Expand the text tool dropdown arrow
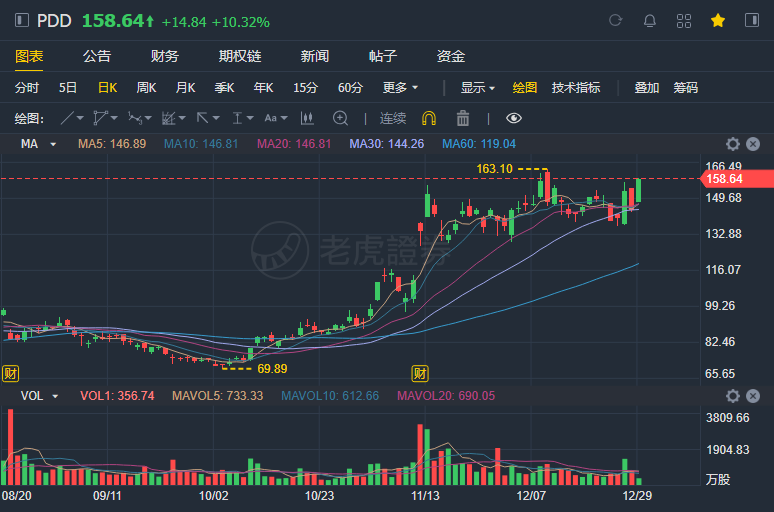The image size is (774, 512). pyautogui.click(x=283, y=118)
